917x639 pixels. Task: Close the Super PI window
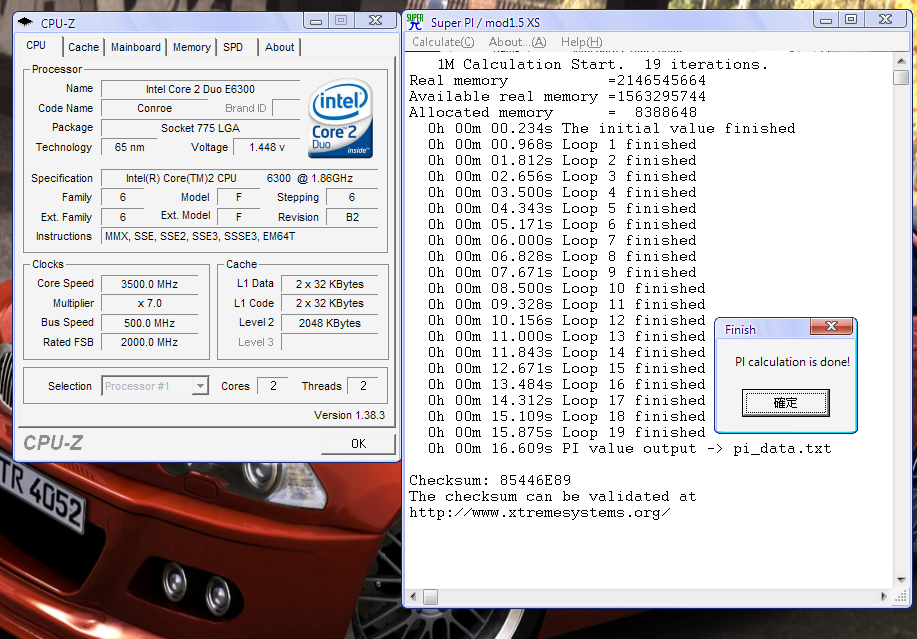pyautogui.click(x=886, y=20)
